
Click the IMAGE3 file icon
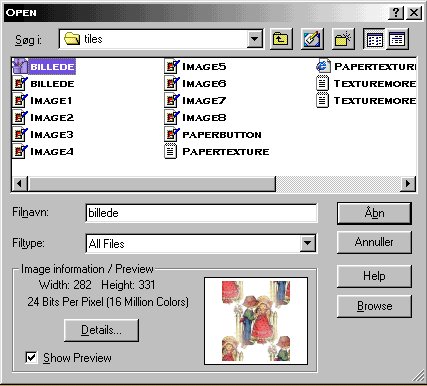20,134
